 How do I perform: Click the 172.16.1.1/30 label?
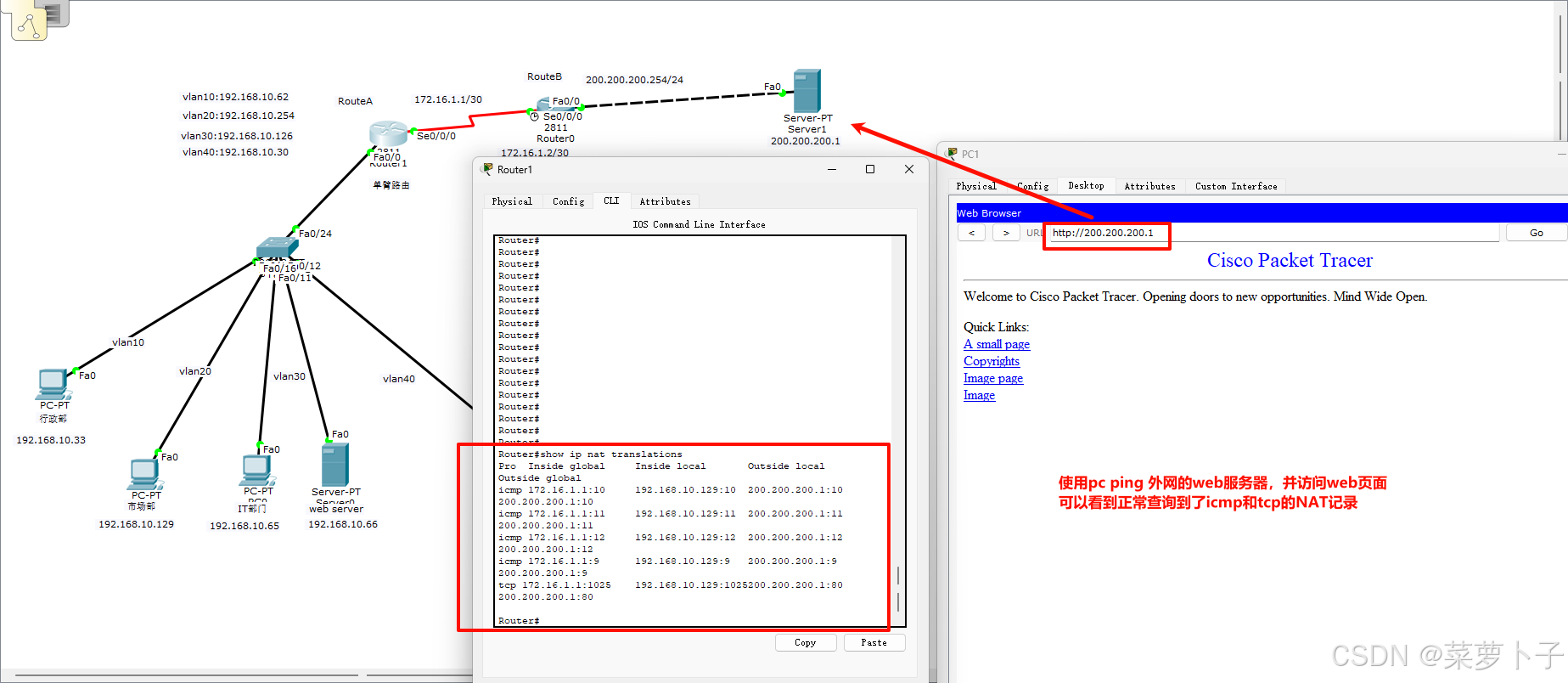(x=448, y=99)
